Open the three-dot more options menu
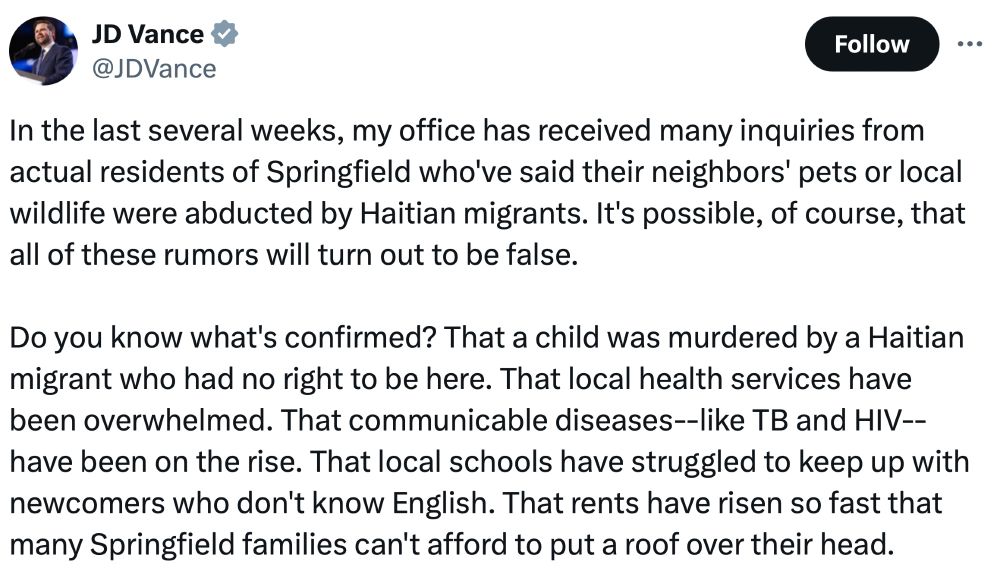Image resolution: width=1000 pixels, height=571 pixels. pyautogui.click(x=970, y=44)
